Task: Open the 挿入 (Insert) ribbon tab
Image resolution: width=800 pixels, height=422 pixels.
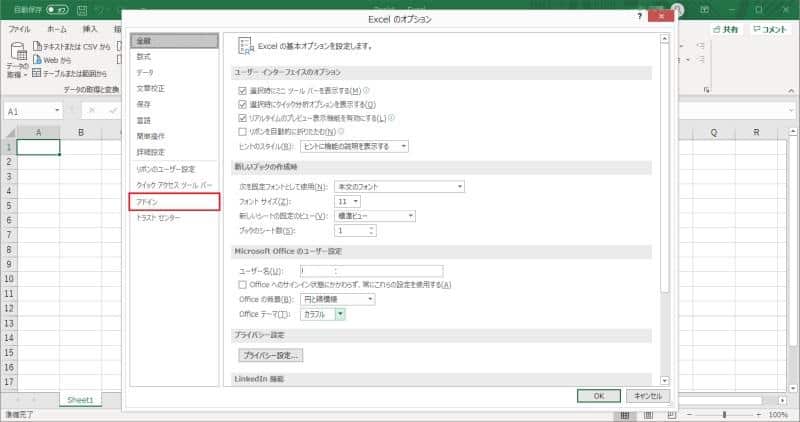Action: point(90,29)
